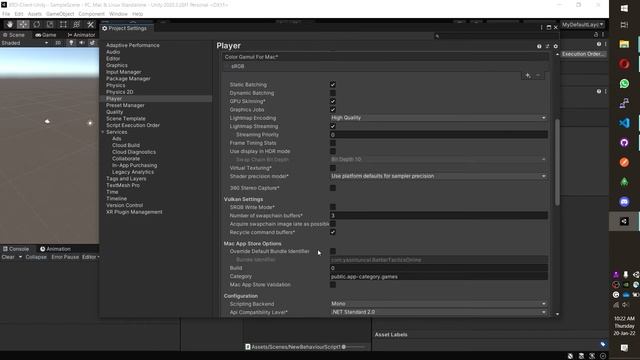Add a color gamut with plus button
The height and width of the screenshot is (360, 640).
tap(527, 76)
